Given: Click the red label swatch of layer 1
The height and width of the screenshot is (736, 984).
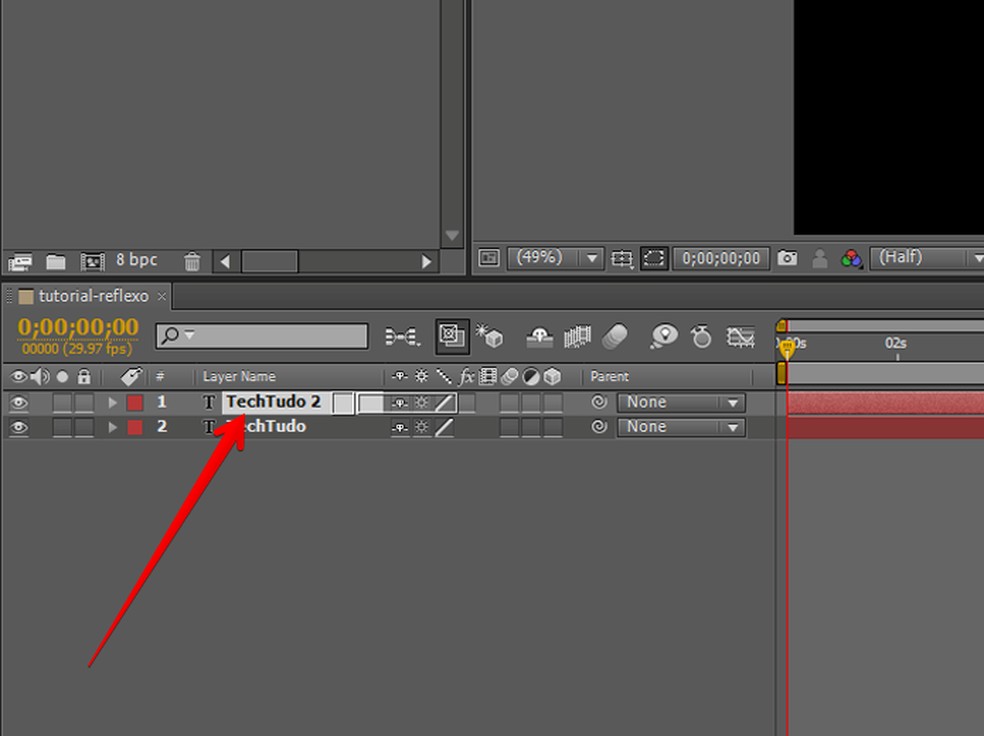Looking at the screenshot, I should point(135,402).
